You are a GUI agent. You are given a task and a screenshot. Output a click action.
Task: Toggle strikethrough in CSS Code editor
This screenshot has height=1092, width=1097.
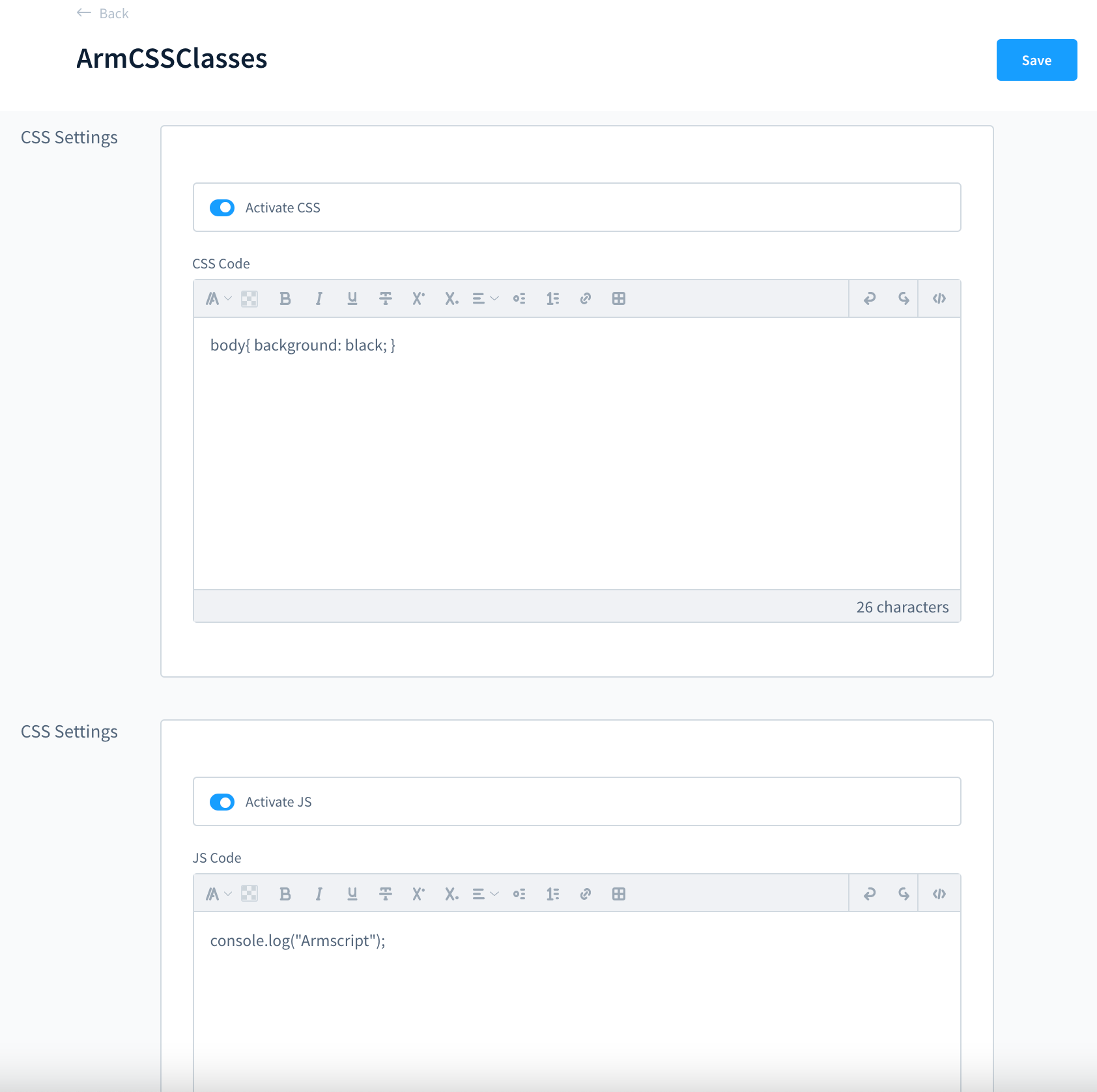point(386,298)
